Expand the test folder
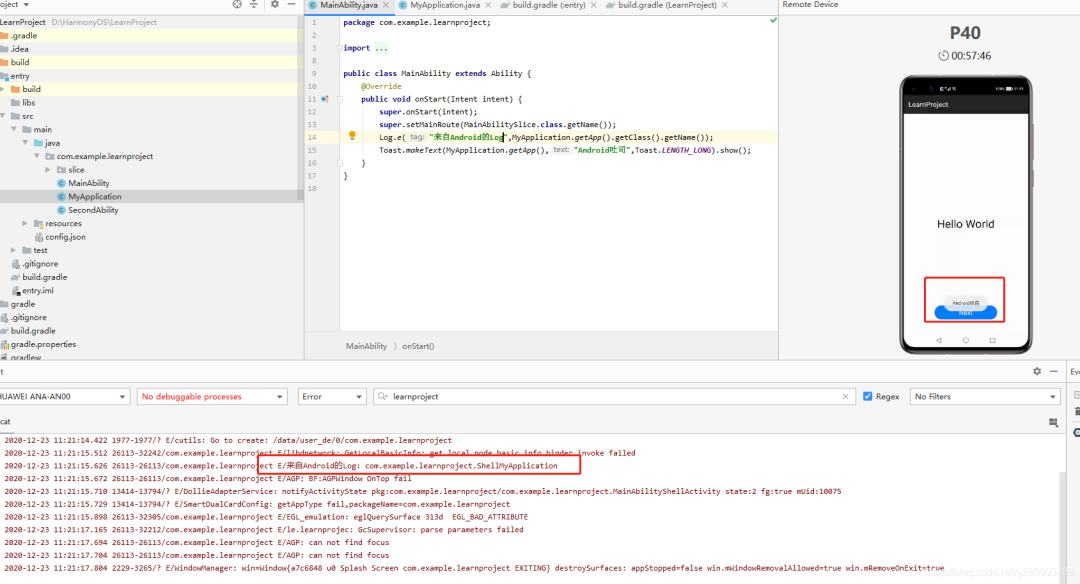1080x584 pixels. pos(14,250)
